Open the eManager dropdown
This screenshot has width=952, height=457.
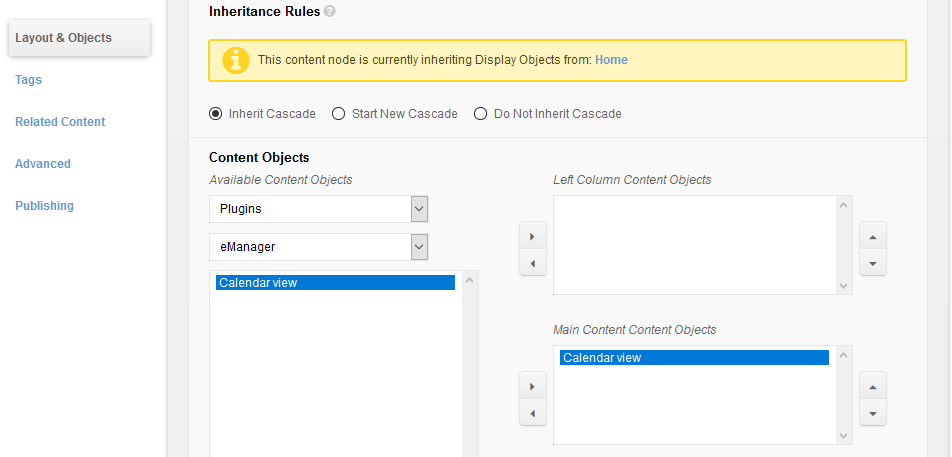pyautogui.click(x=319, y=247)
